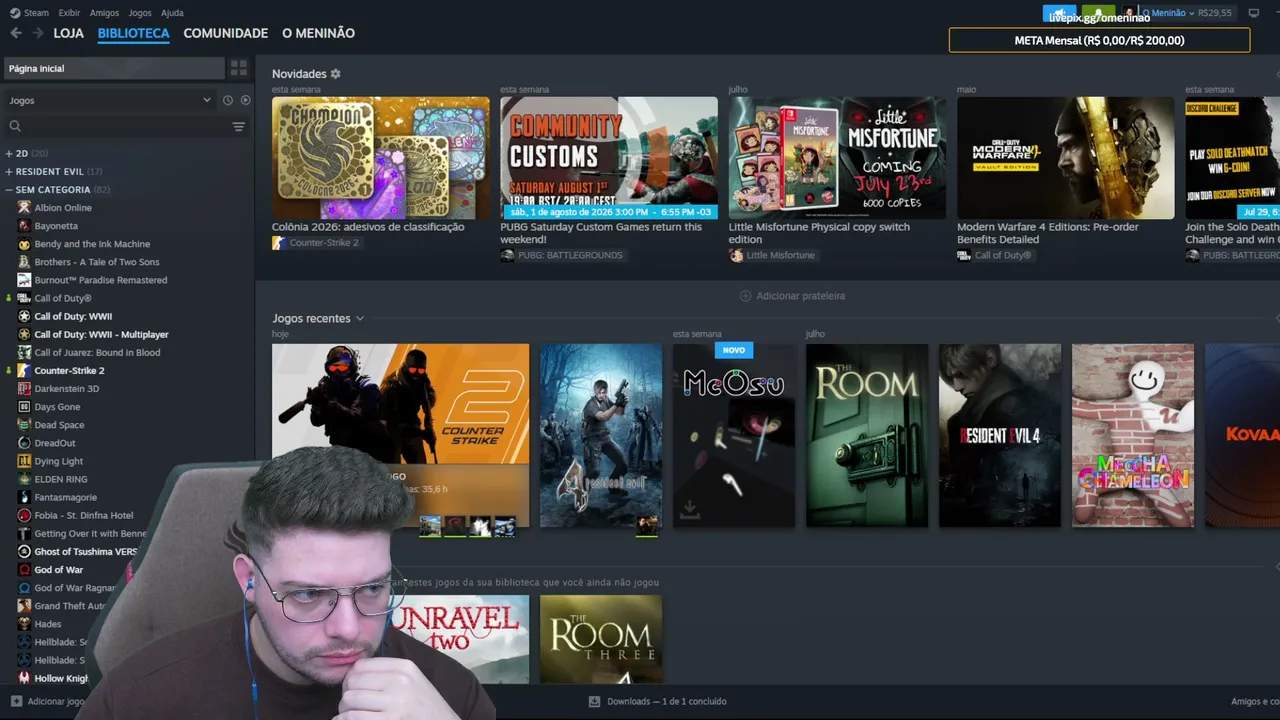Open the Modern Warfare 4 Editions thumbnail

[x=1066, y=158]
